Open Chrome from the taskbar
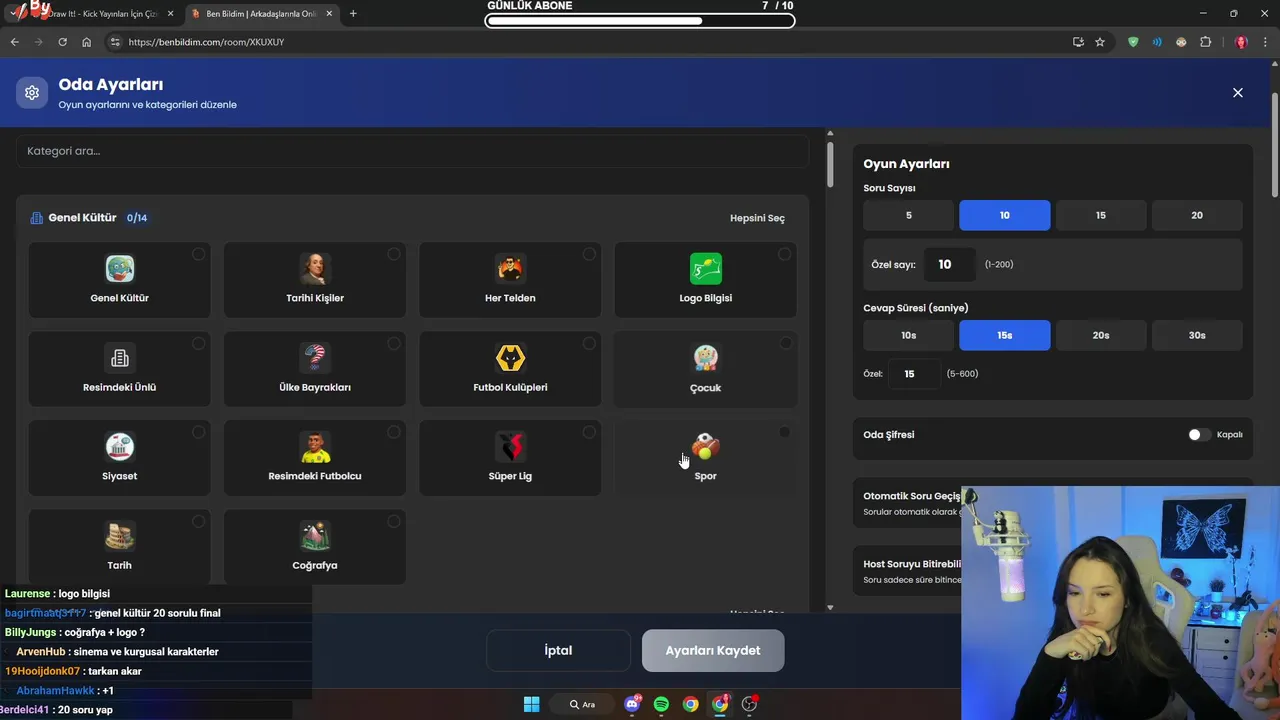The height and width of the screenshot is (720, 1280). (691, 704)
